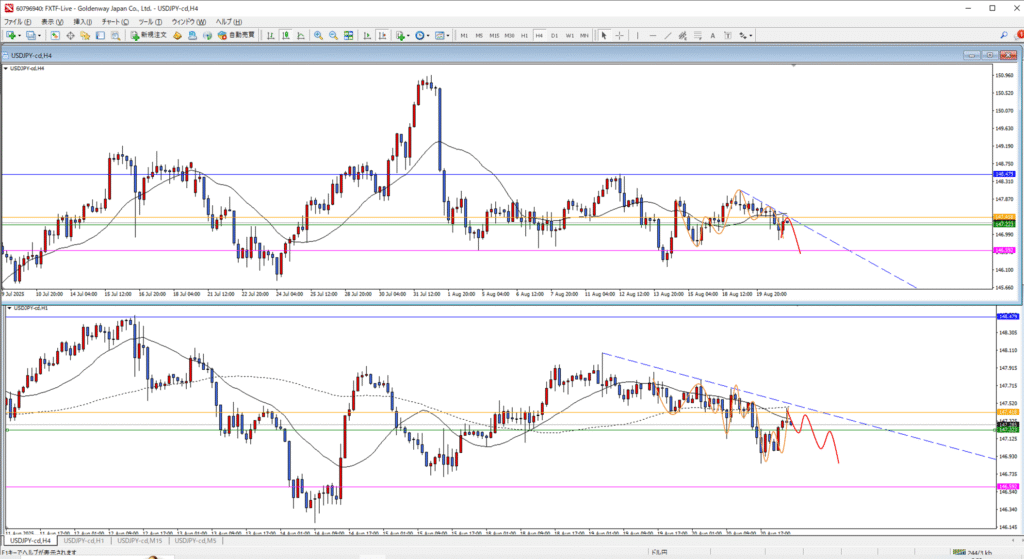Select the vertical line drawing tool
Image resolution: width=1024 pixels, height=559 pixels.
click(637, 35)
